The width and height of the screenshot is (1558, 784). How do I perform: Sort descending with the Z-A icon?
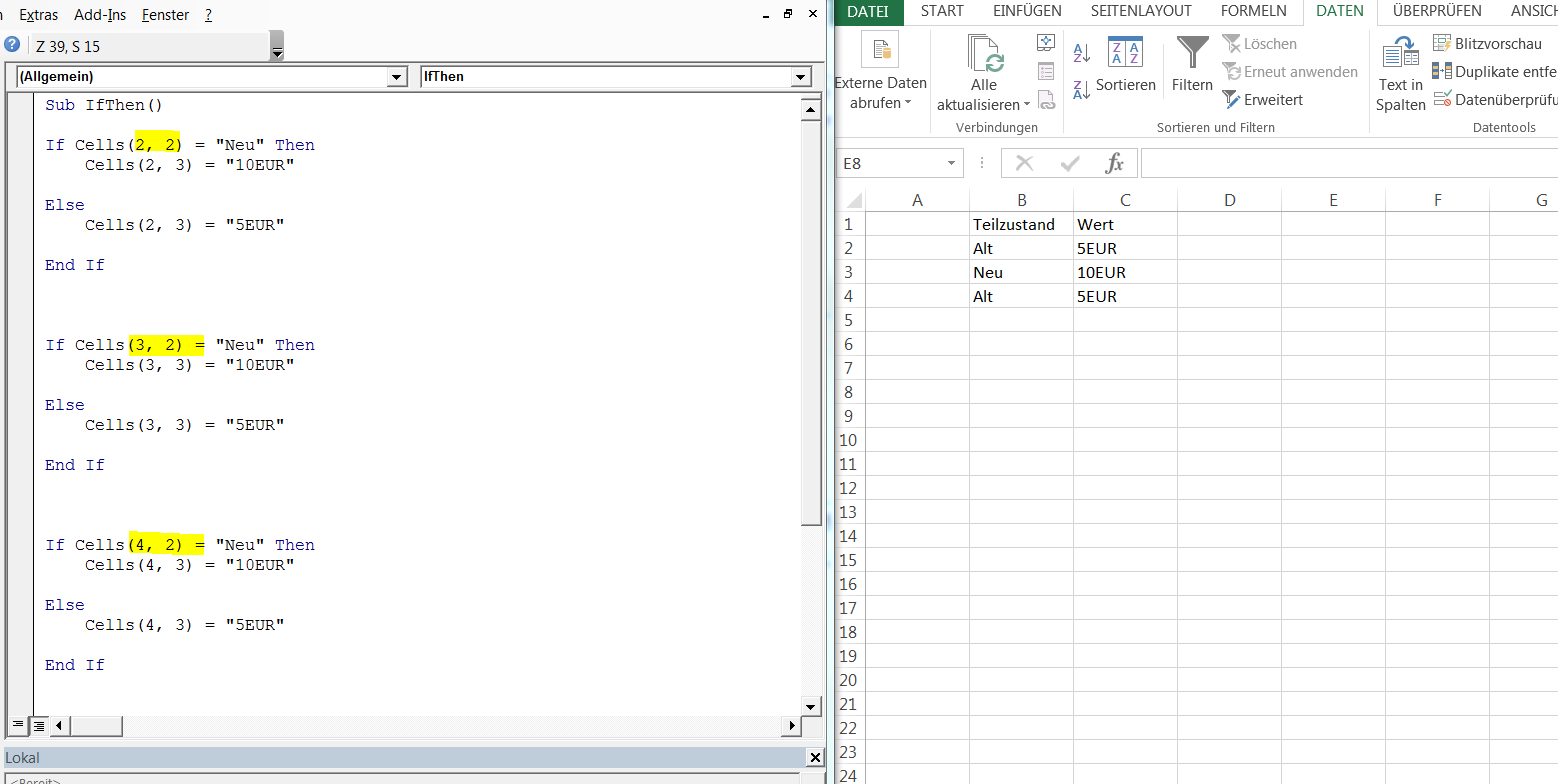click(1081, 90)
